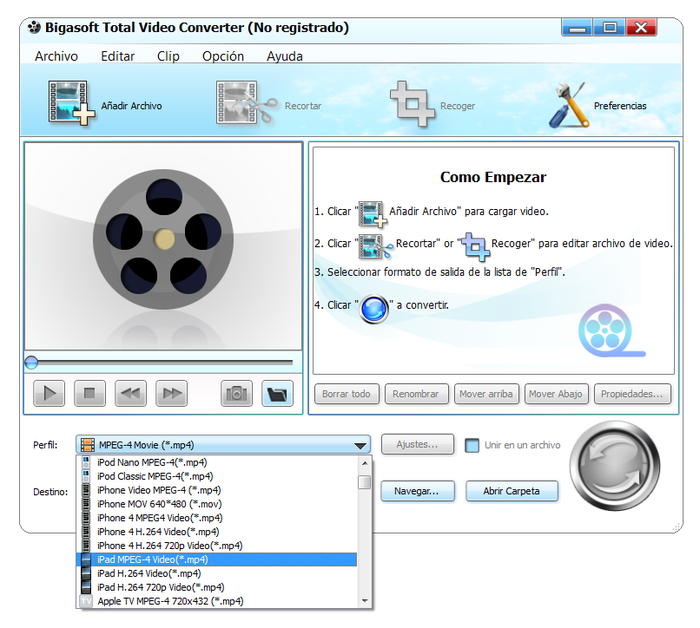This screenshot has height=628, width=700.
Task: Click the fast-forward button
Action: click(x=171, y=393)
